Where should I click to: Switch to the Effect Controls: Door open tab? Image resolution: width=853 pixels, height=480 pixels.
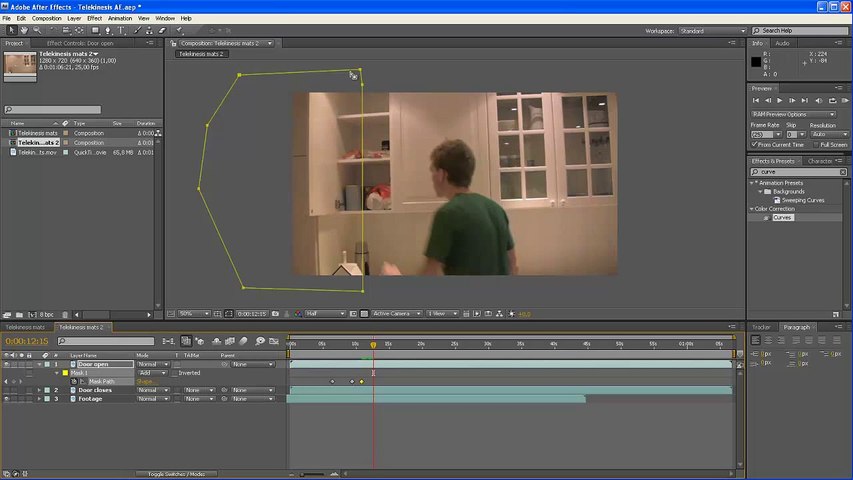pyautogui.click(x=80, y=44)
